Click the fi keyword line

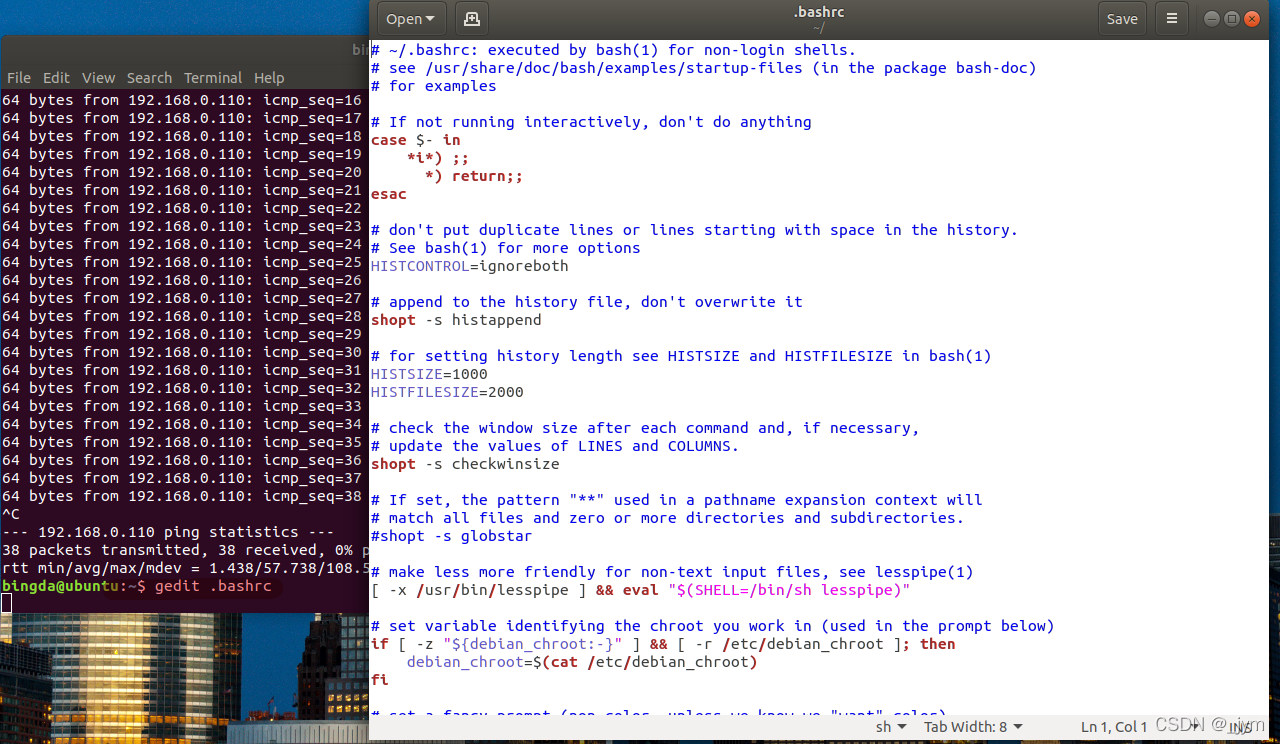pos(379,680)
